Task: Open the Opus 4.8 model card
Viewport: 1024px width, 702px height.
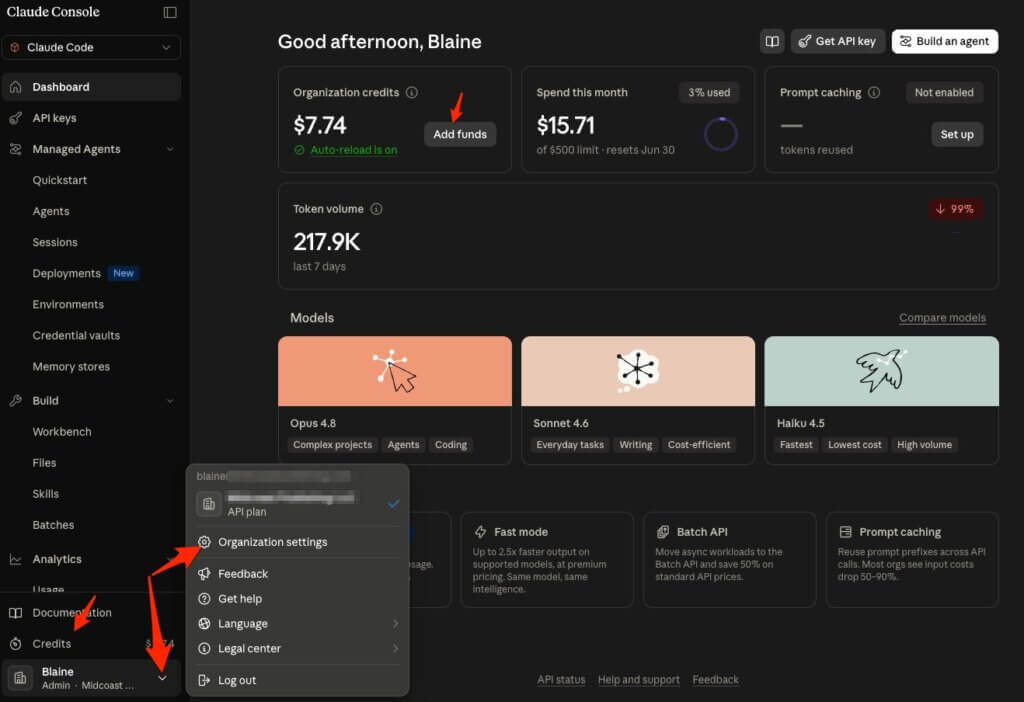Action: click(394, 400)
